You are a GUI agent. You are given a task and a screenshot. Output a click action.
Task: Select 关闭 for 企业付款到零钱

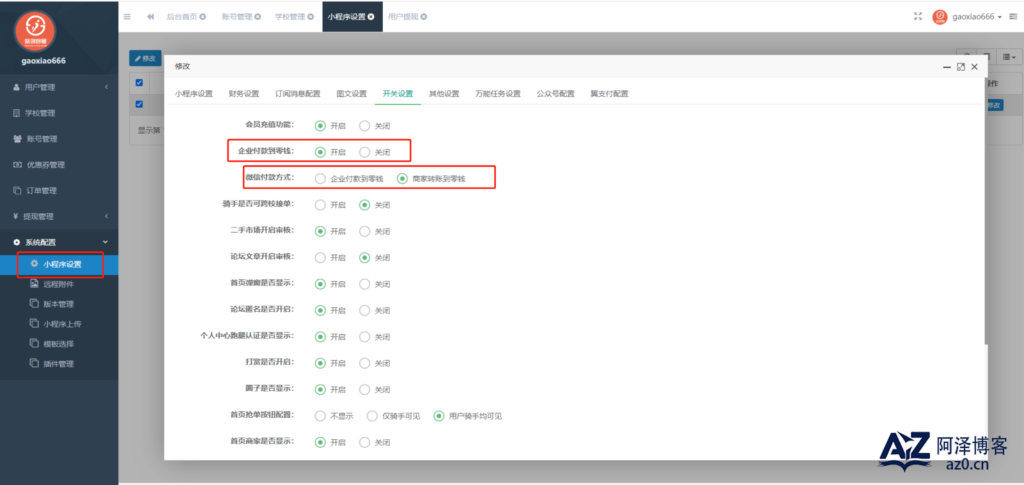pos(364,152)
